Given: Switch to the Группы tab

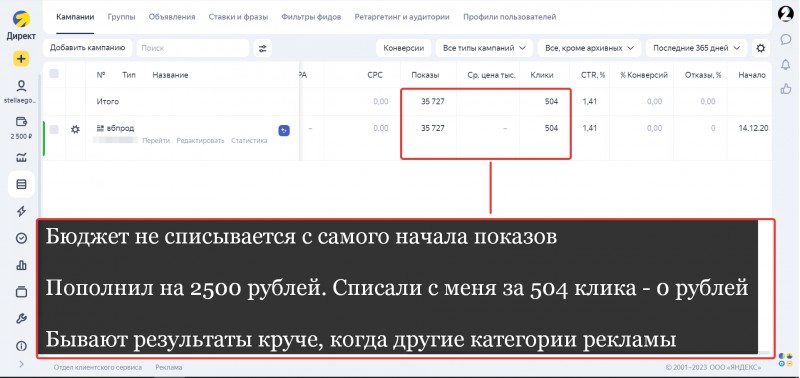Looking at the screenshot, I should (x=121, y=17).
